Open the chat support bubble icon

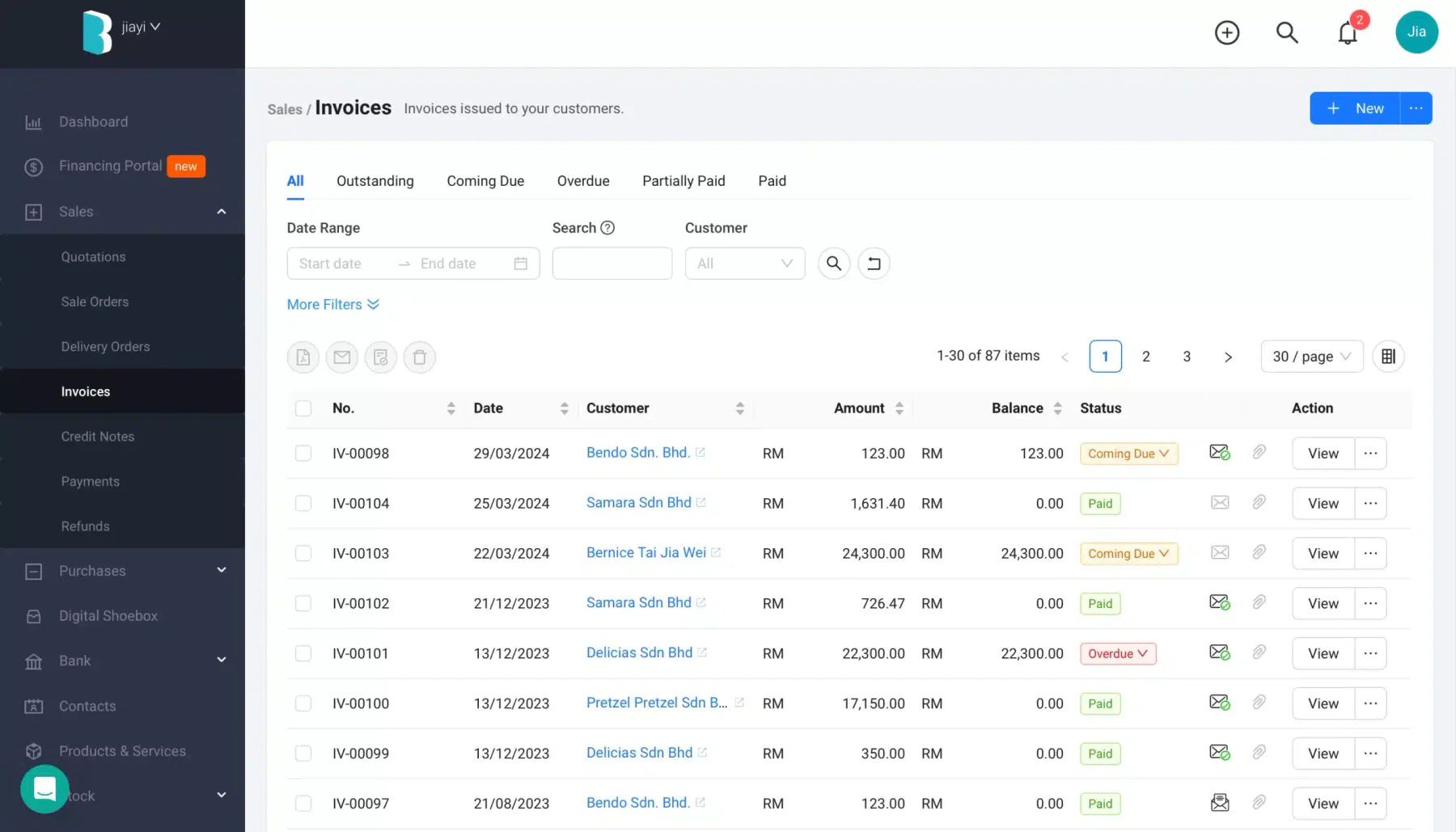(x=44, y=788)
